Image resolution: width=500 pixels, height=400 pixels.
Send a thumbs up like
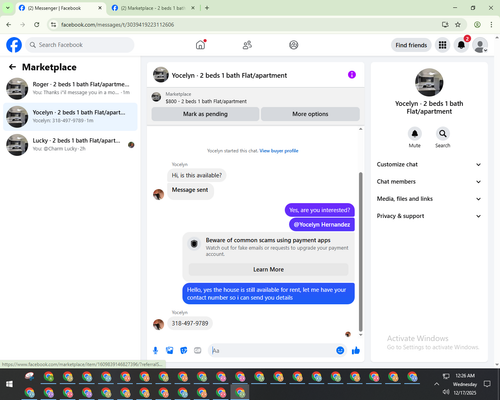click(356, 350)
